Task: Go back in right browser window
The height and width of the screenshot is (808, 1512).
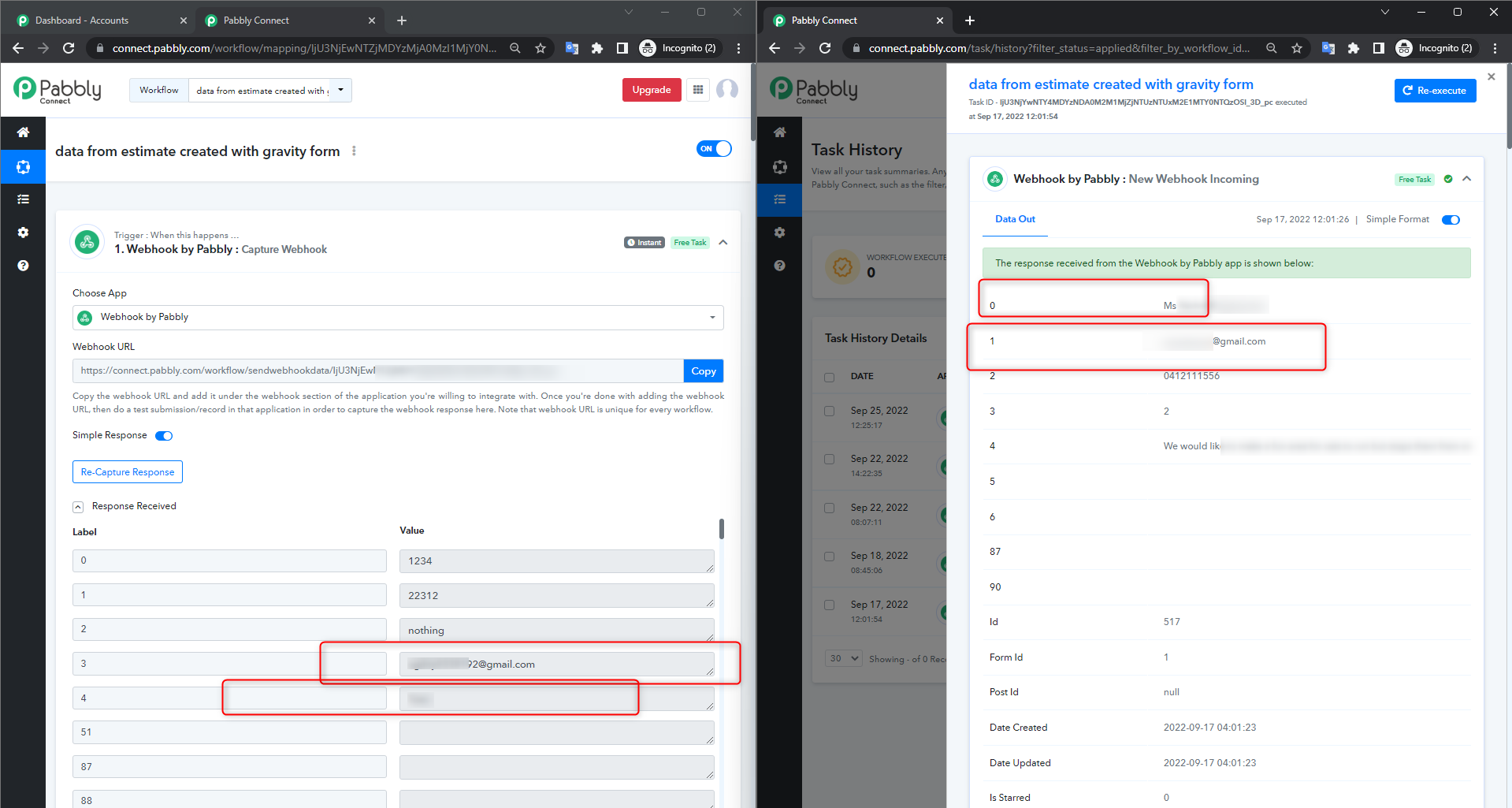Action: pos(775,48)
